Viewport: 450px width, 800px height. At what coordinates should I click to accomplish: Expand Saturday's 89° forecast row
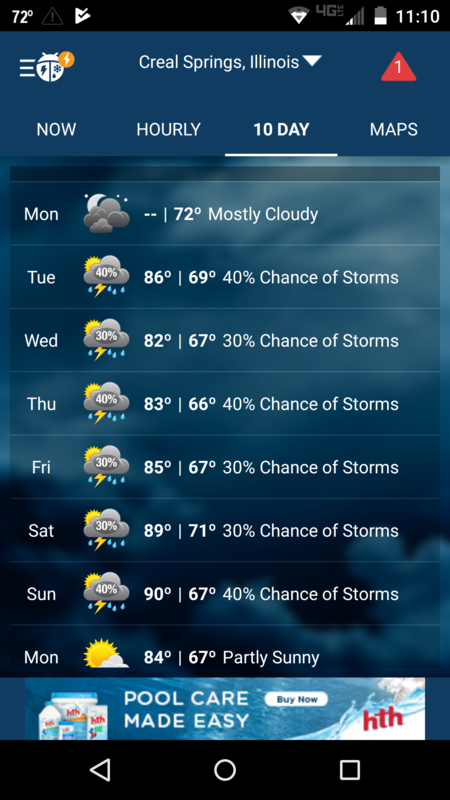(225, 530)
